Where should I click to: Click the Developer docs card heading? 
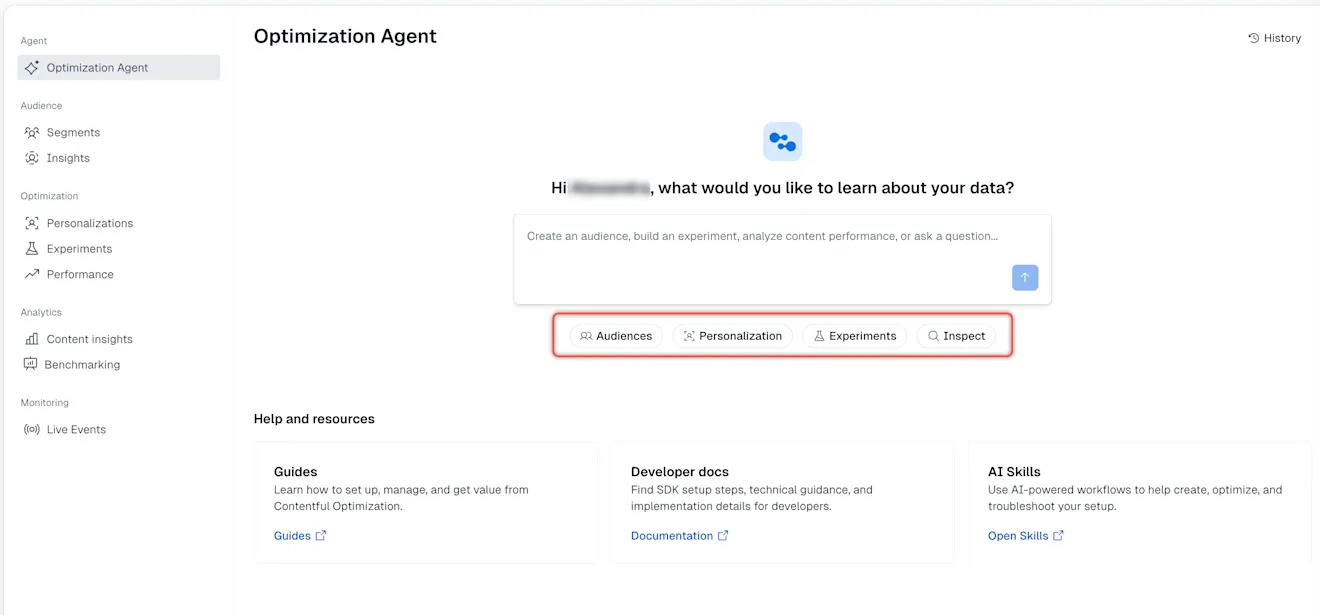point(680,472)
